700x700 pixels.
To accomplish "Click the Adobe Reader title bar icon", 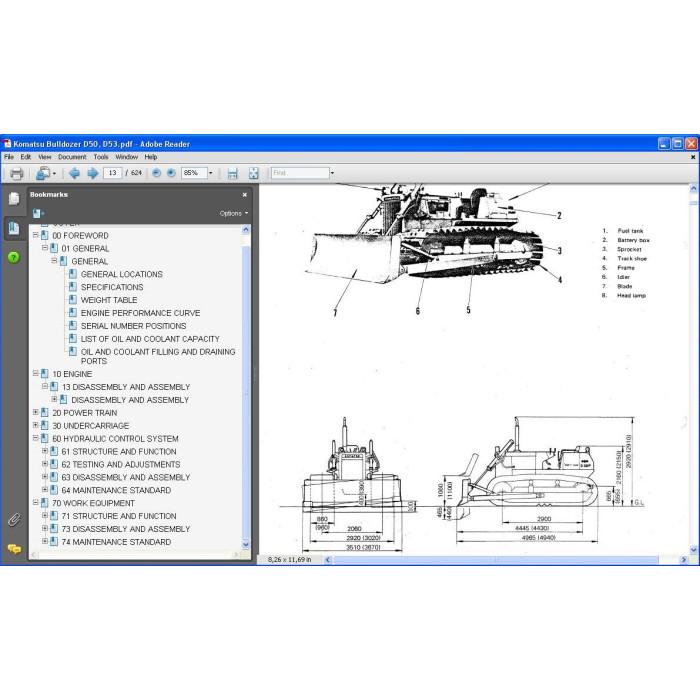I will tap(7, 144).
